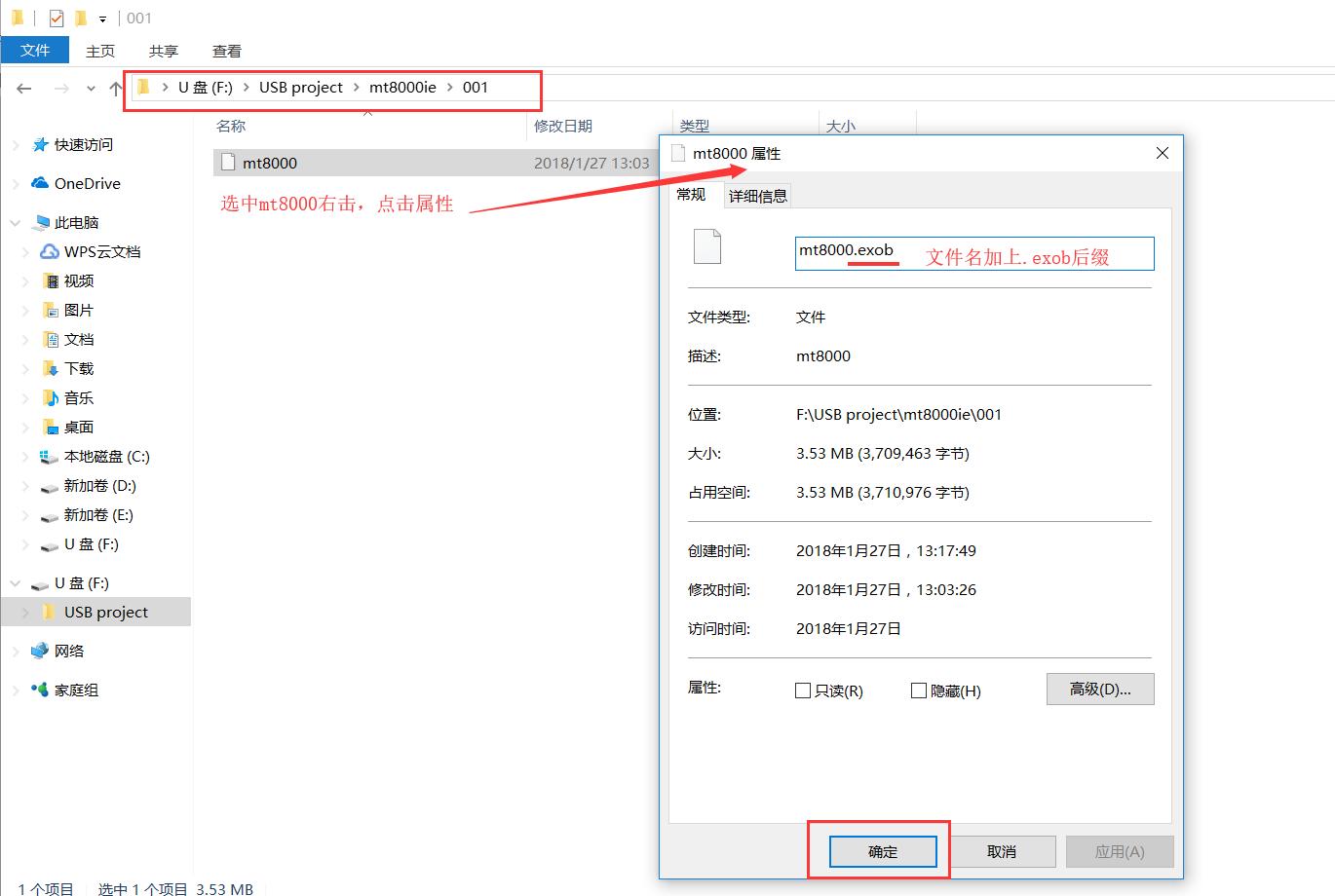Click the USB project folder icon in sidebar
Image resolution: width=1335 pixels, height=896 pixels.
click(50, 612)
